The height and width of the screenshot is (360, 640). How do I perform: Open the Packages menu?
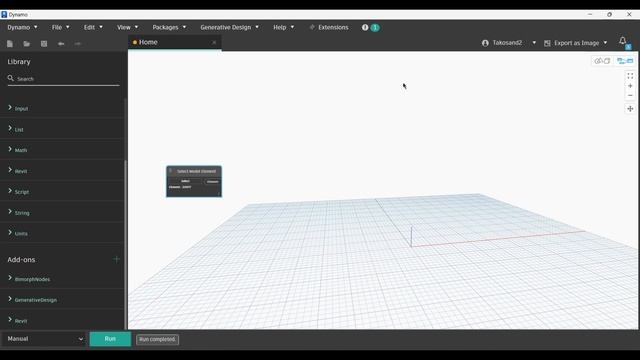click(x=169, y=27)
